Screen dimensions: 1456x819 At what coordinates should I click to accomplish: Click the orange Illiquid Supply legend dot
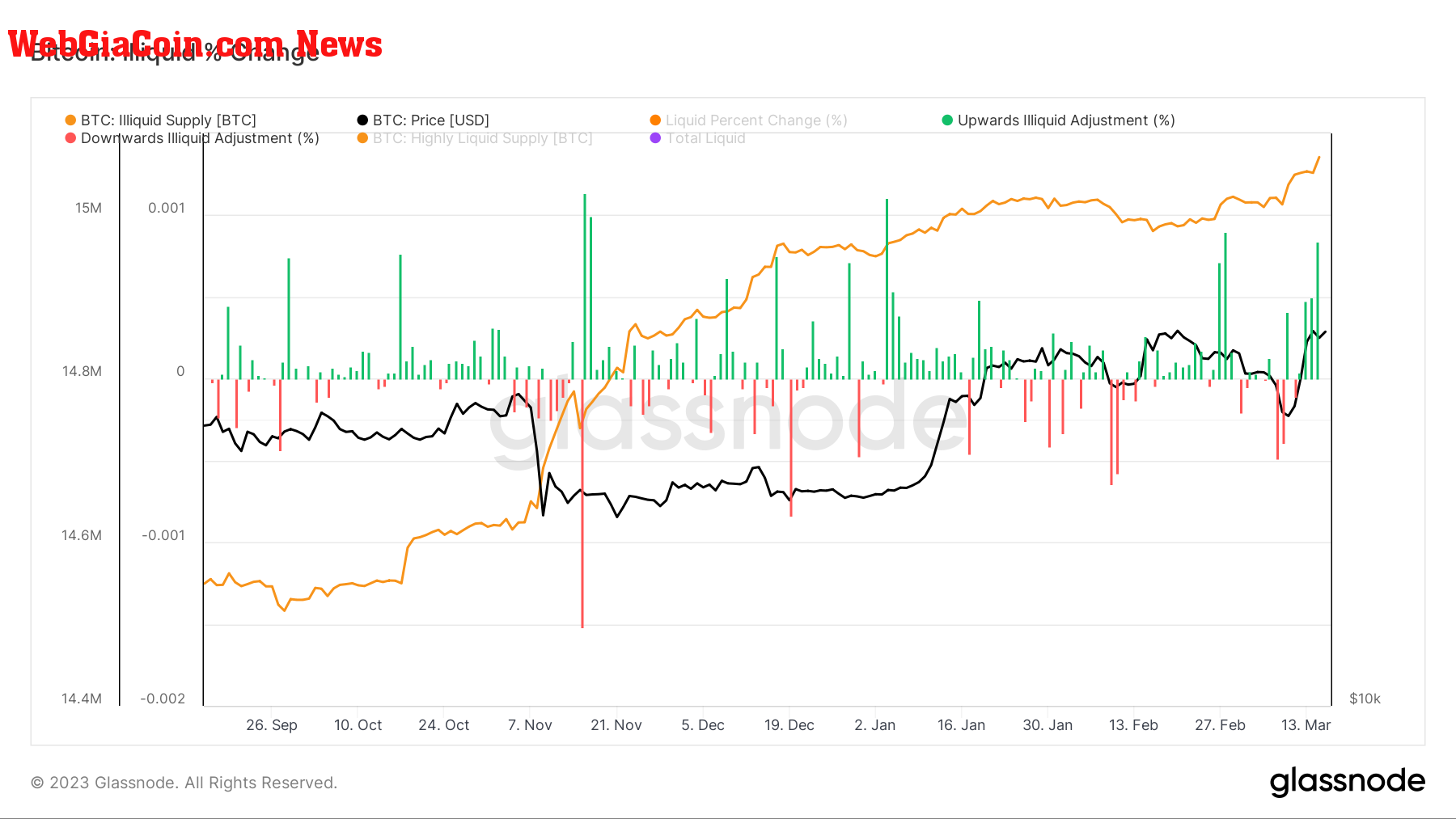[70, 120]
